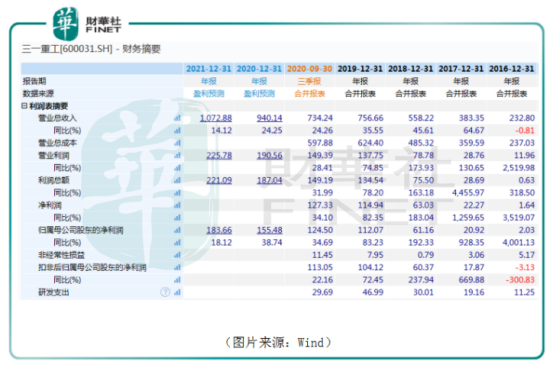This screenshot has height=369, width=554.
Task: Open forecast revenue link 940.14
Action: click(269, 118)
